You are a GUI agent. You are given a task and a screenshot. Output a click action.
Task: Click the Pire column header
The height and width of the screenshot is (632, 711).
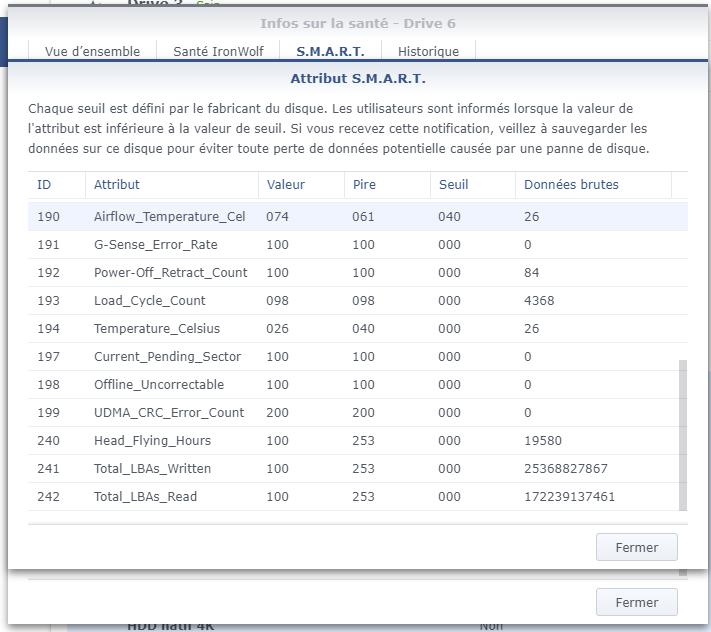(x=363, y=185)
